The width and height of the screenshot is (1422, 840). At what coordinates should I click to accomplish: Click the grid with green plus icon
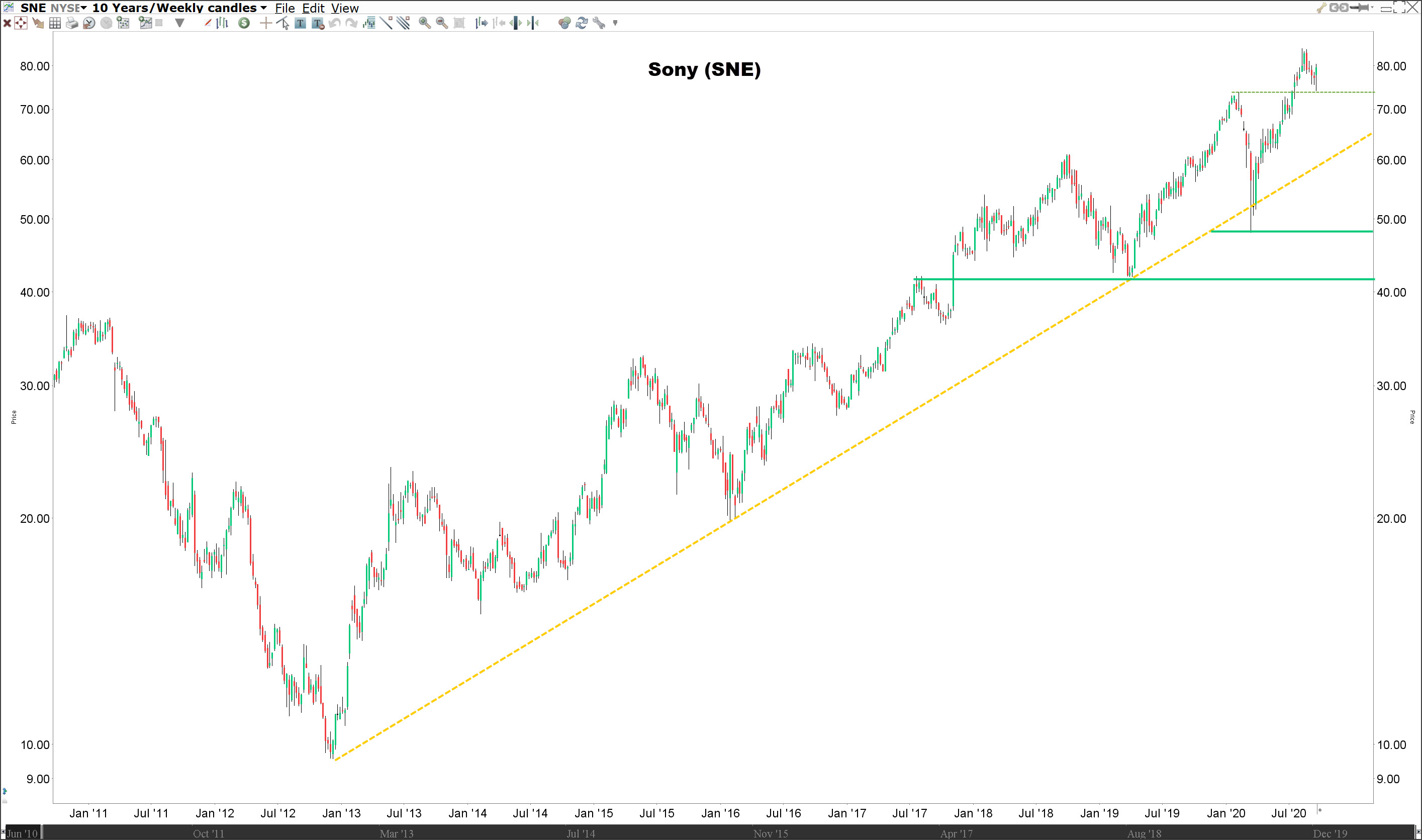123,23
